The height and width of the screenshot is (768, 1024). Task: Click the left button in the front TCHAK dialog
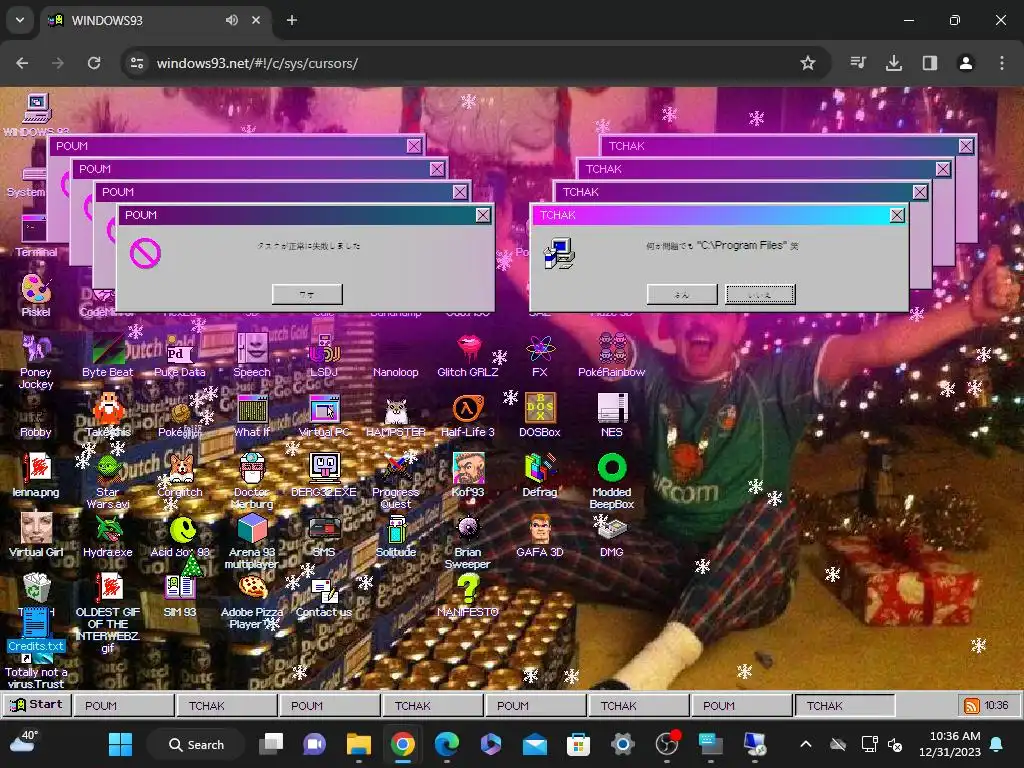click(682, 294)
